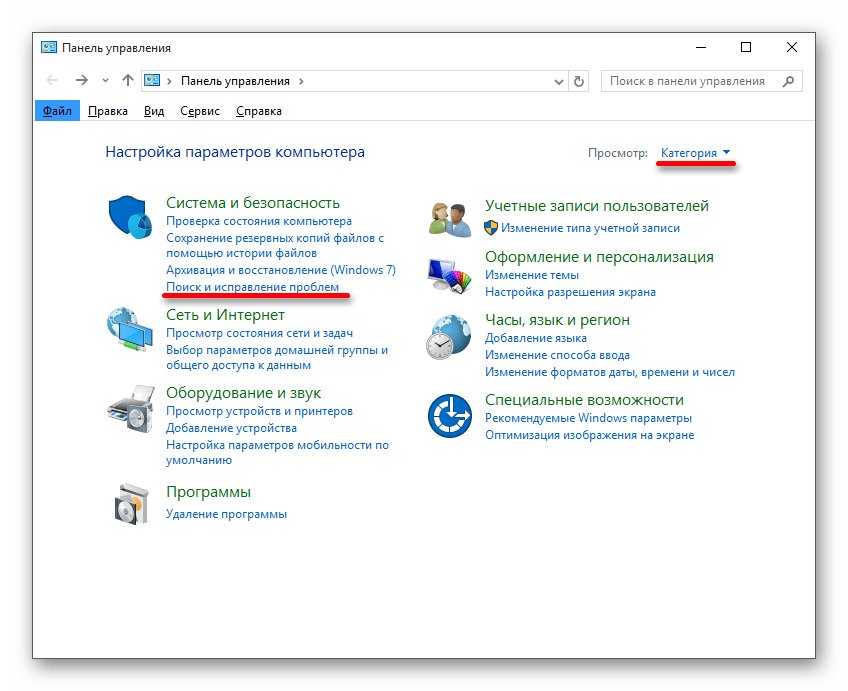This screenshot has height=691, width=848.
Task: Go up one level with up arrow
Action: click(x=127, y=81)
